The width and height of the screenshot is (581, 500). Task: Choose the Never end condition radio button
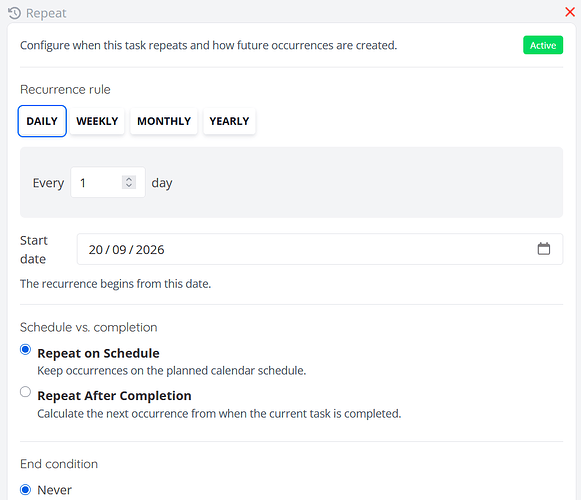pyautogui.click(x=25, y=490)
